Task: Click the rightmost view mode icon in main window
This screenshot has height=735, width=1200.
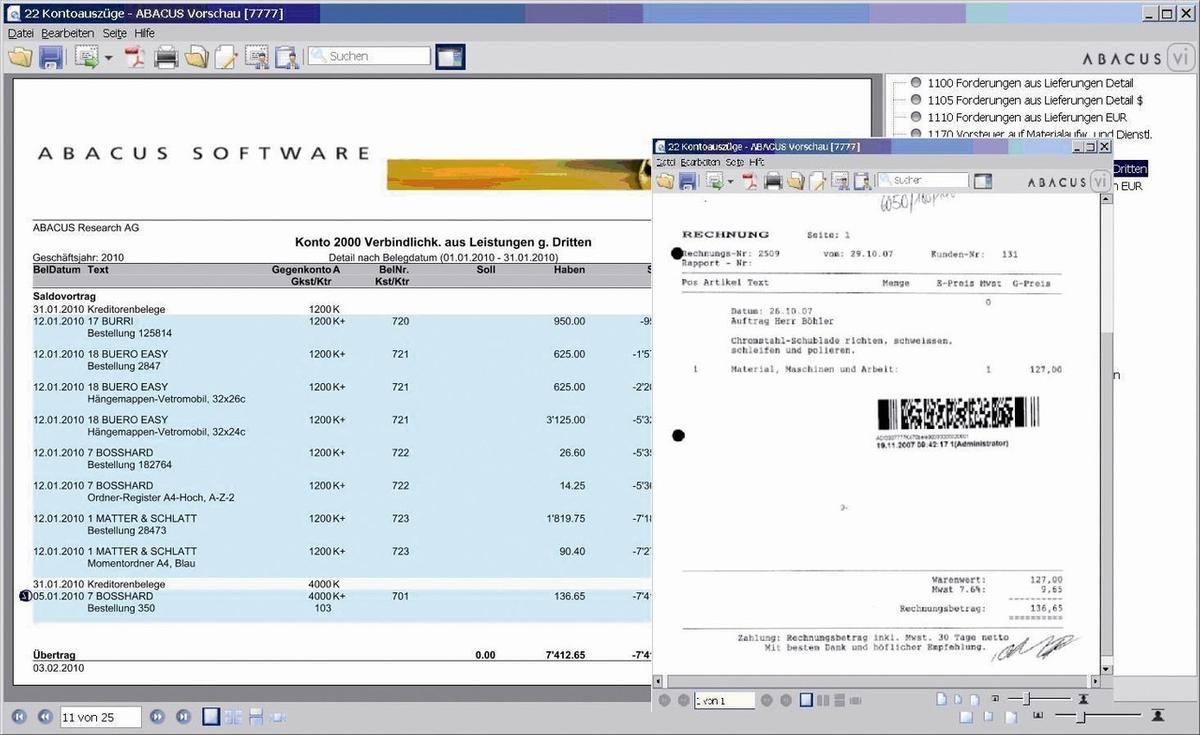Action: [277, 716]
